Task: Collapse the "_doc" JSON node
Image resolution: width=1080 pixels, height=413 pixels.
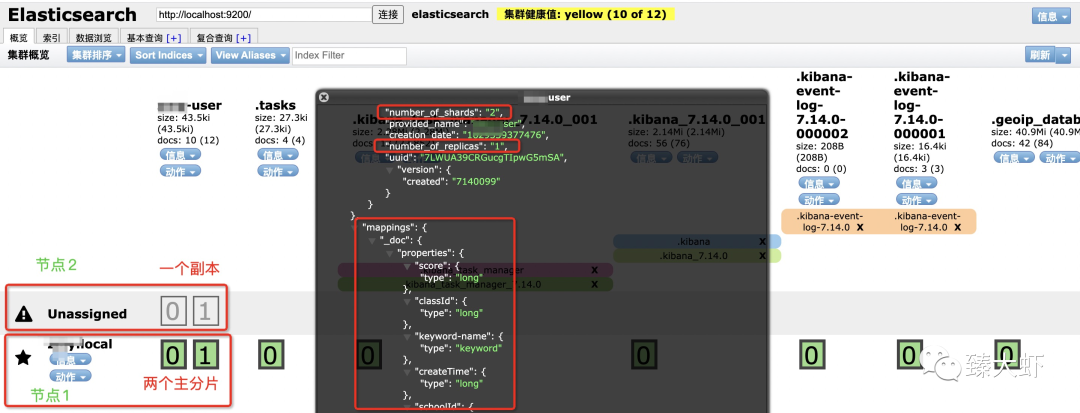Action: (x=373, y=240)
